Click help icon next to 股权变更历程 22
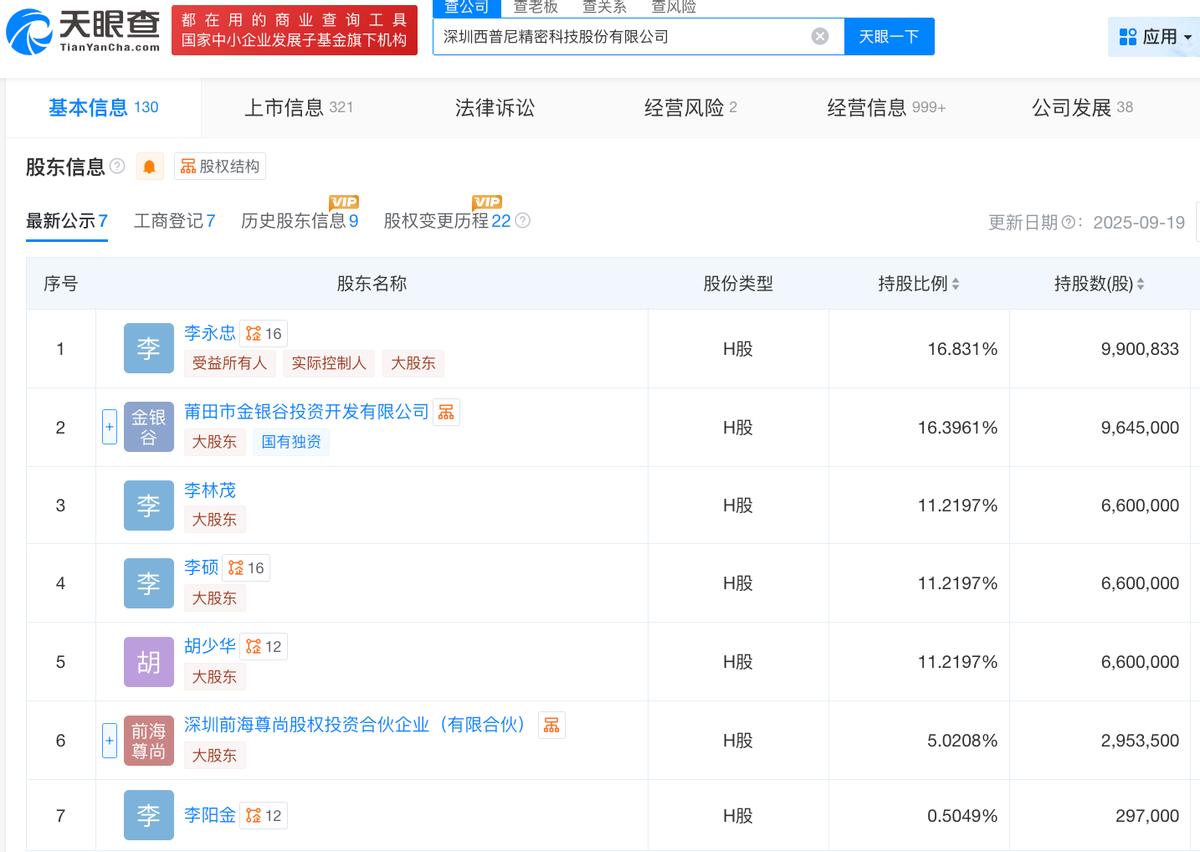 tap(522, 221)
